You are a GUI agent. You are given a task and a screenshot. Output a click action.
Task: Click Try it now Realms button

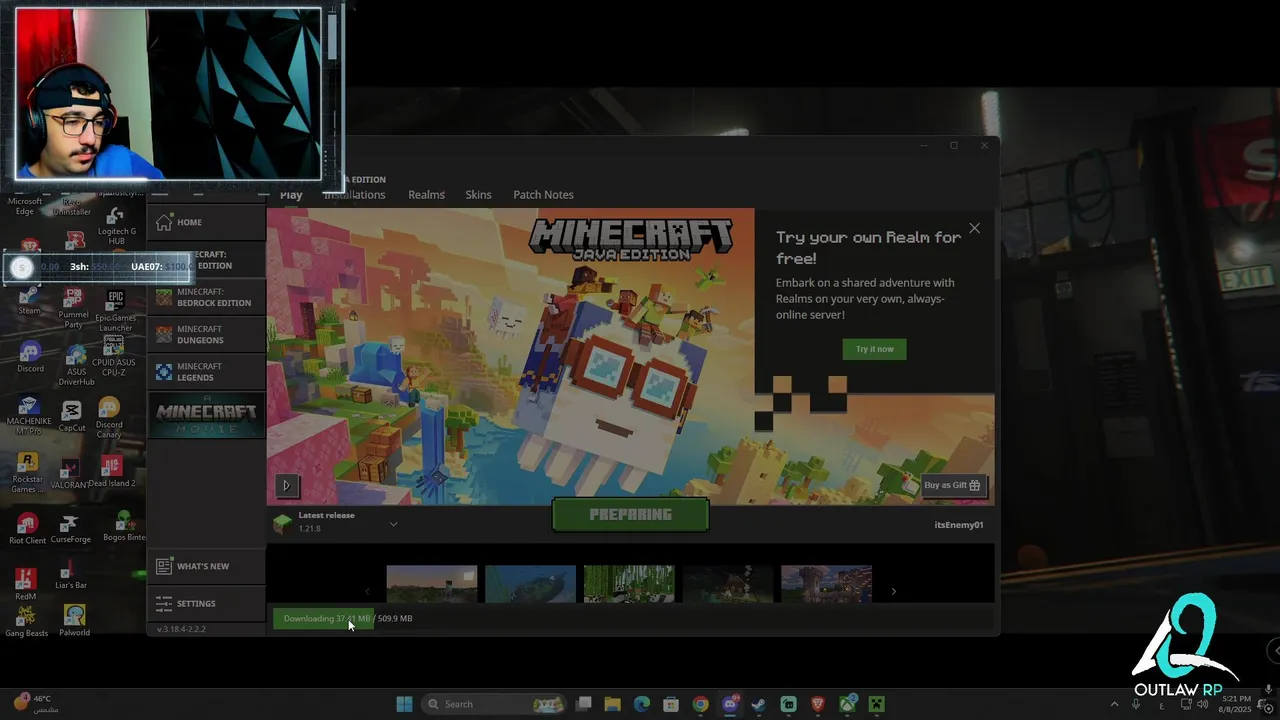pos(874,349)
